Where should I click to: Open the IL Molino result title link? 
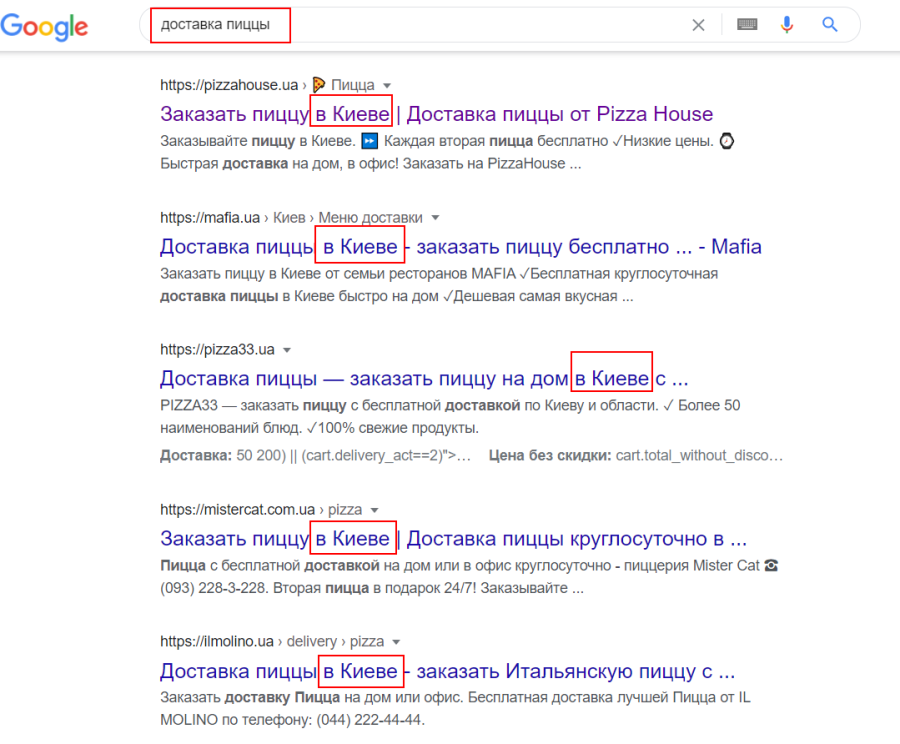[x=447, y=671]
